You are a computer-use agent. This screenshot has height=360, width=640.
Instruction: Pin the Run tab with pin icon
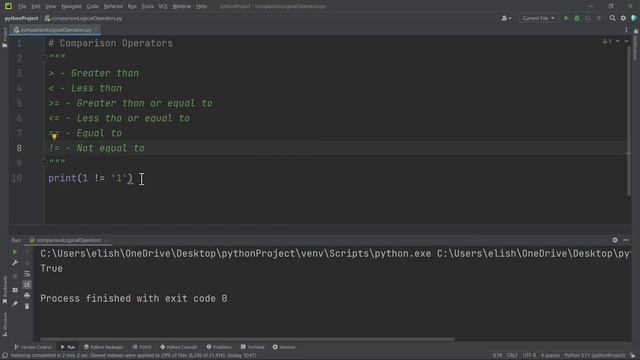pyautogui.click(x=15, y=304)
